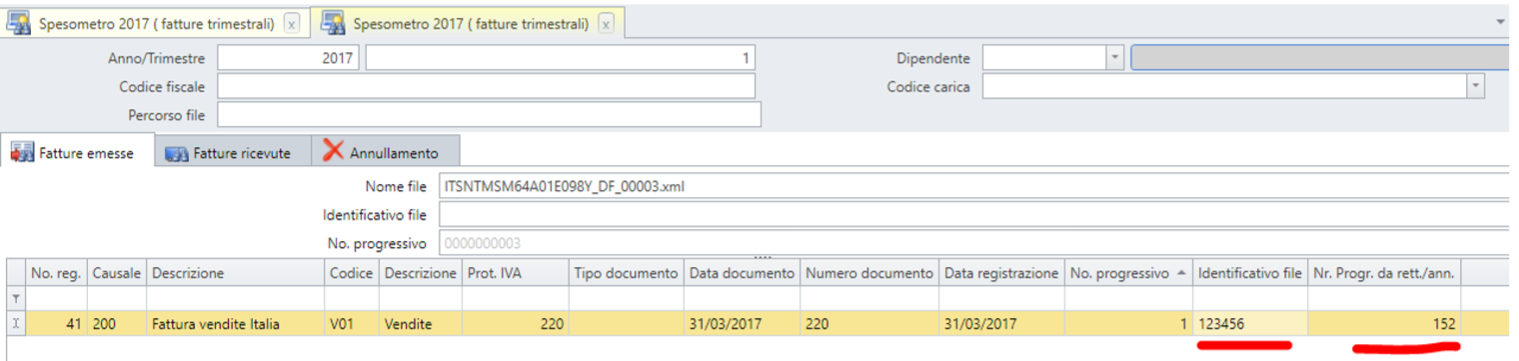1519x361 pixels.
Task: Close the first Spesometro 2017 tab
Action: coord(291,25)
